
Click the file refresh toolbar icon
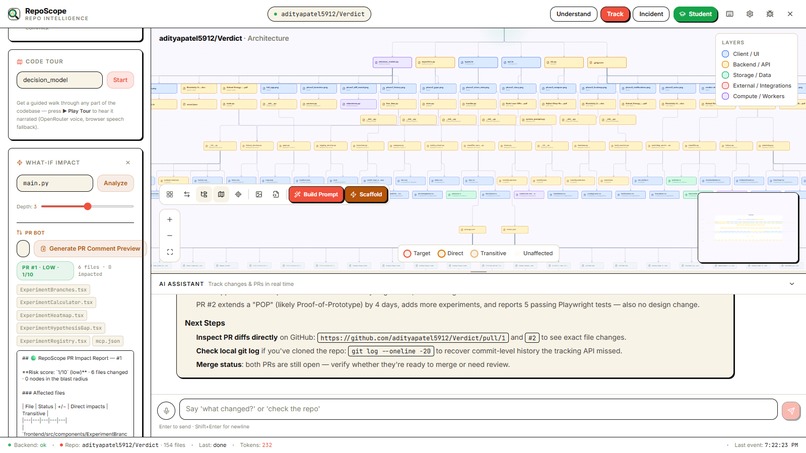tap(276, 194)
